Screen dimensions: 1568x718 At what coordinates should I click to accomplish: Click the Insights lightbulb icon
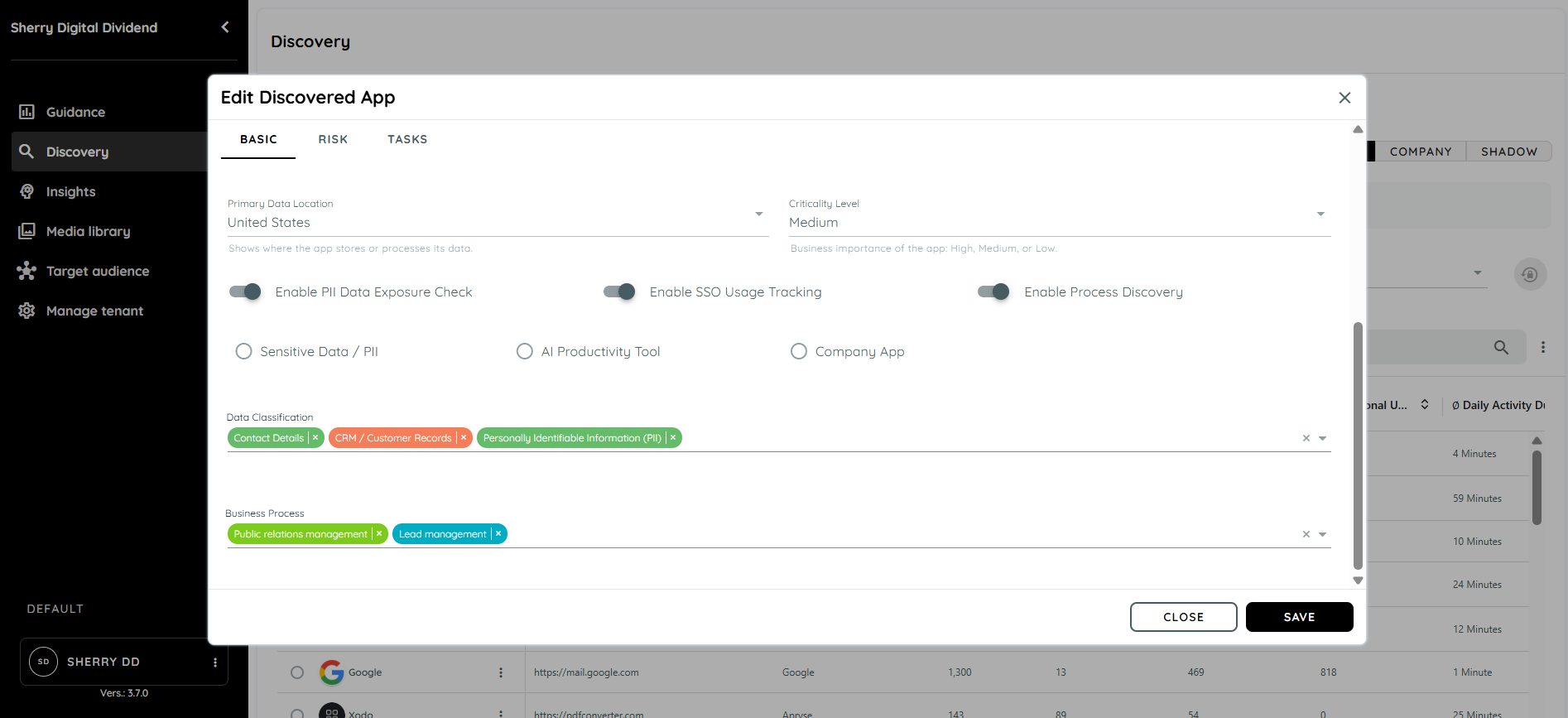26,191
